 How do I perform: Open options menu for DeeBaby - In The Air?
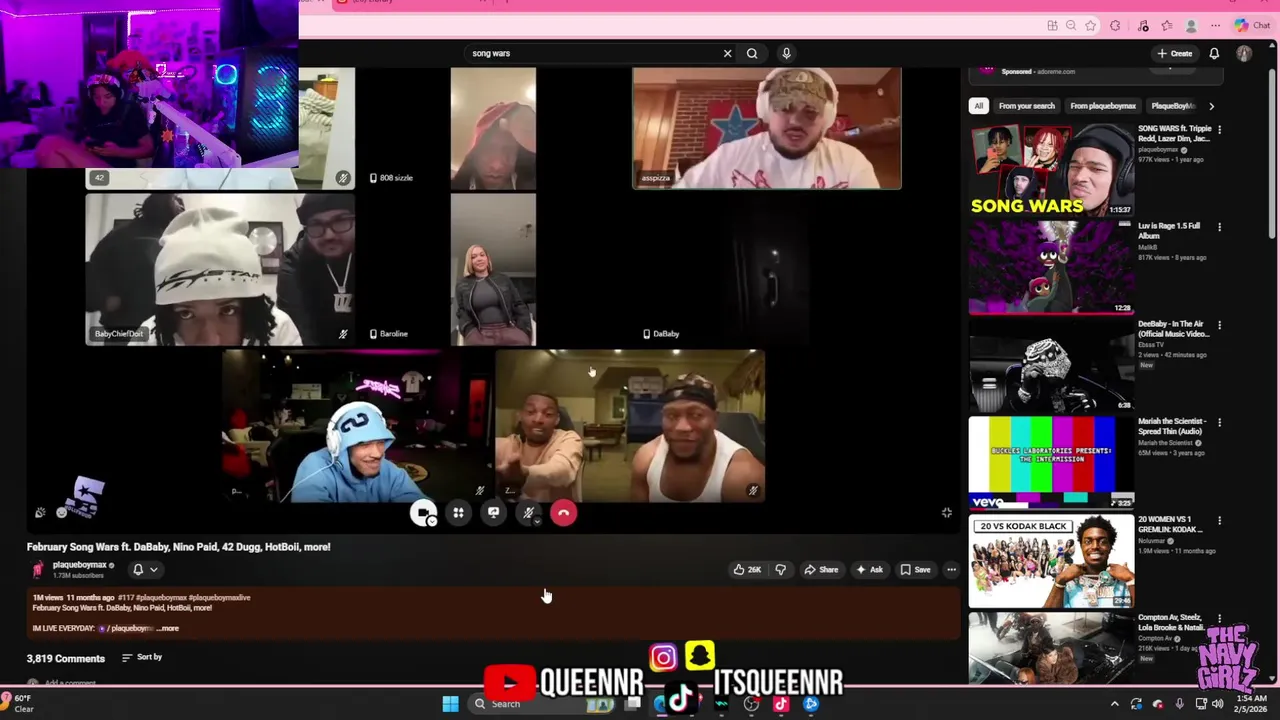1219,325
